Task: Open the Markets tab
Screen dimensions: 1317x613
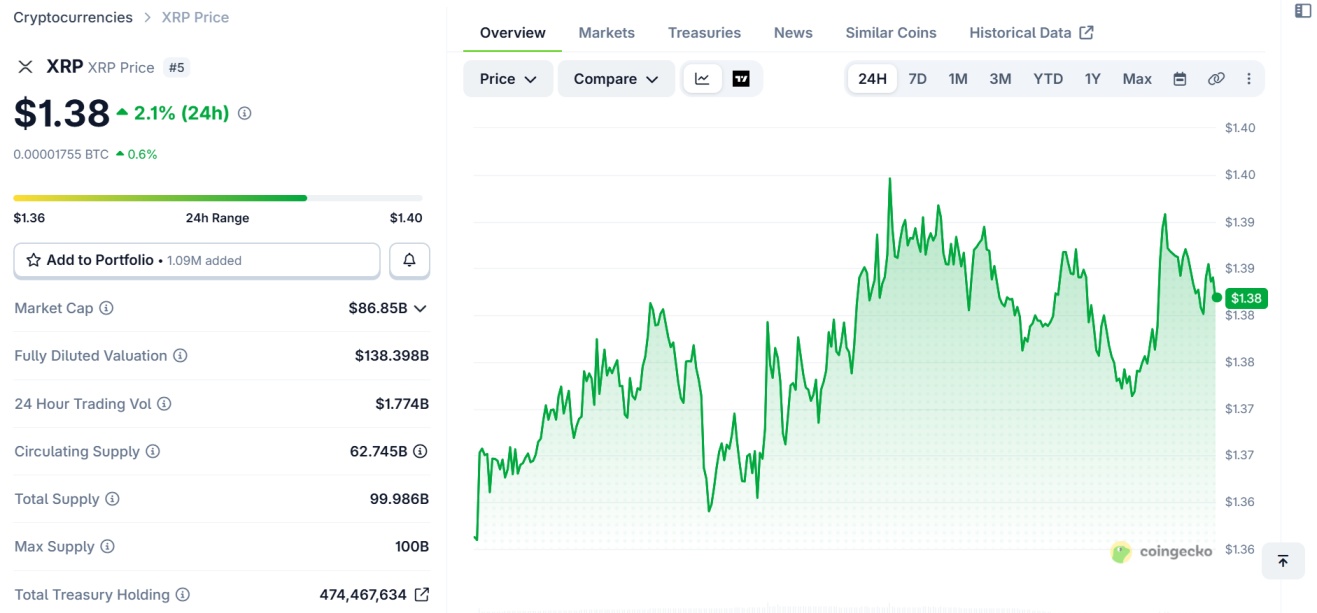Action: (x=607, y=33)
